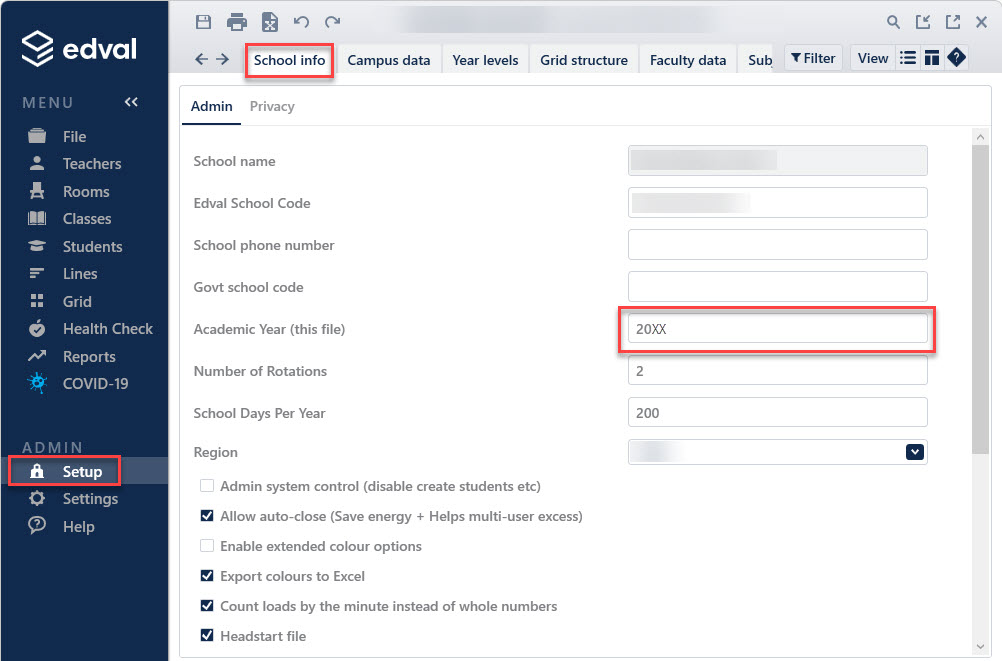Switch to Year levels tab
The width and height of the screenshot is (1002, 661).
click(485, 60)
